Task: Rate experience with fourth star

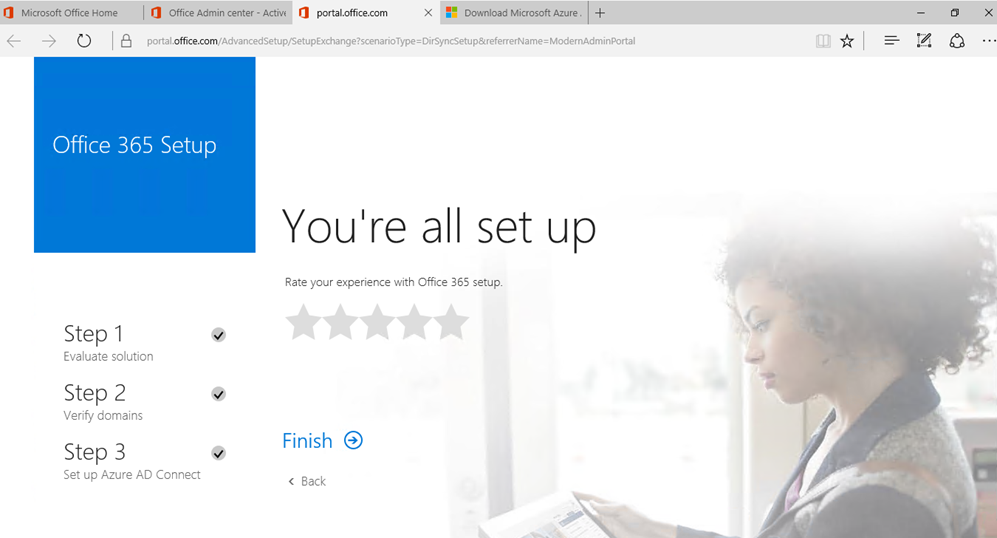Action: coord(414,322)
